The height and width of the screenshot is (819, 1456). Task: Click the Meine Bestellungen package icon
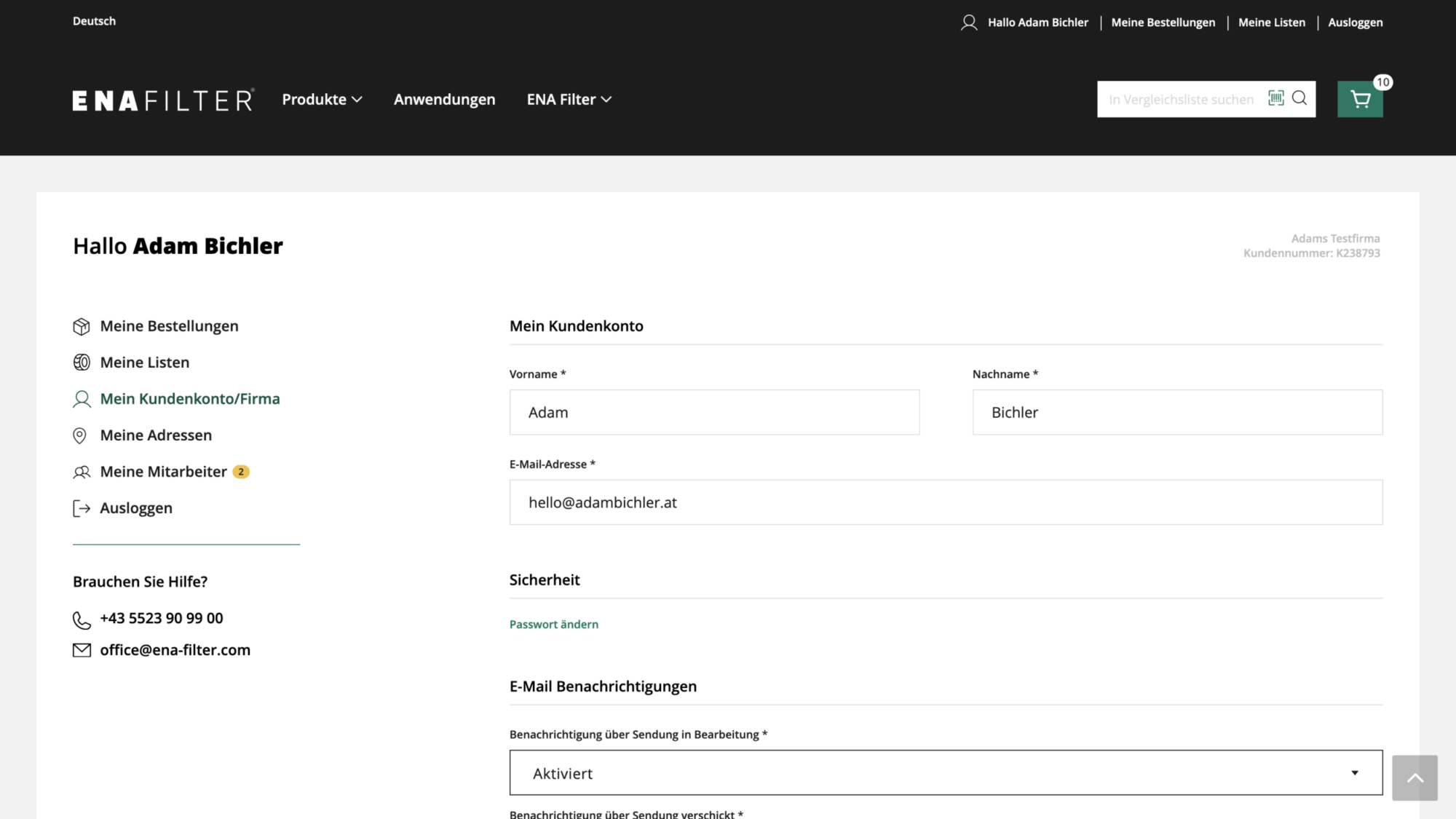(82, 326)
